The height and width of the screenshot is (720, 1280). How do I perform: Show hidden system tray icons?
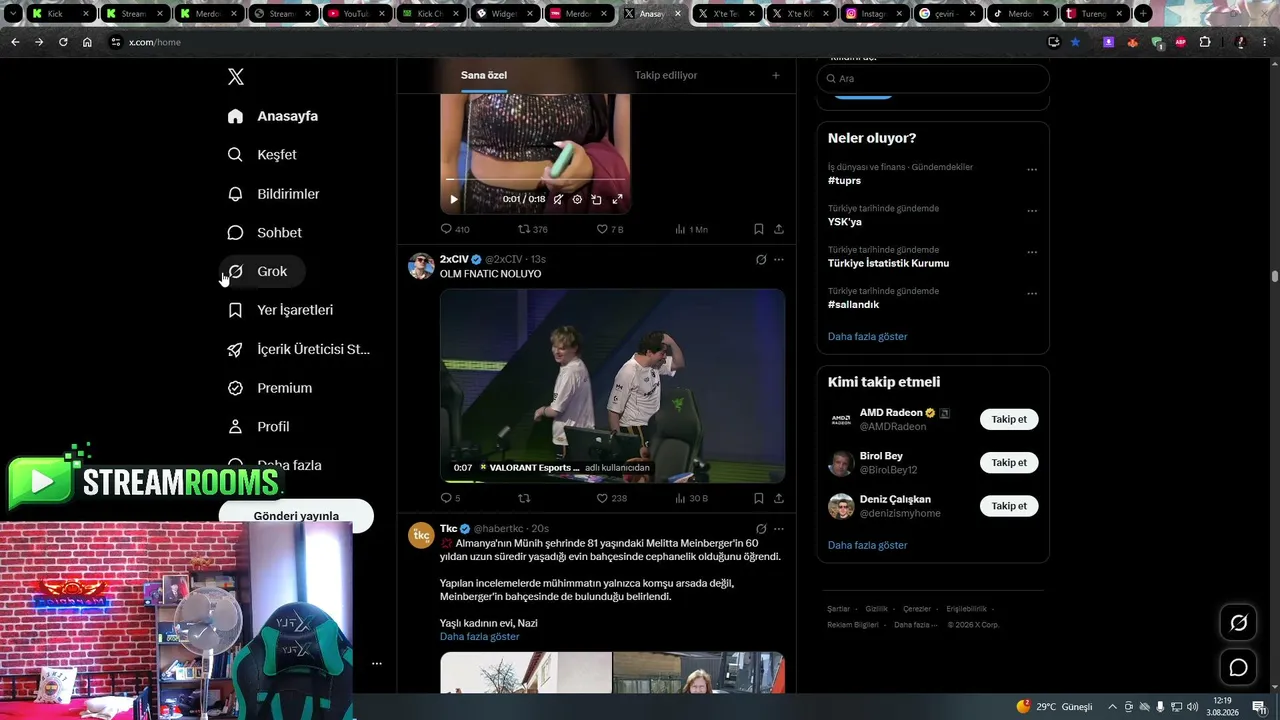[x=1112, y=707]
